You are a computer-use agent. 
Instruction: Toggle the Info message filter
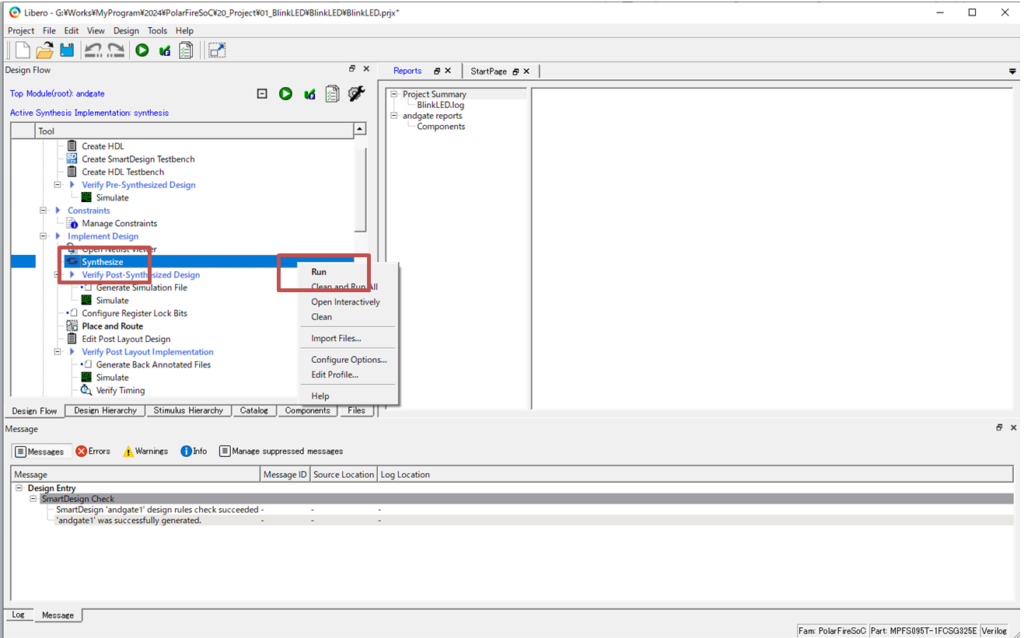[193, 452]
